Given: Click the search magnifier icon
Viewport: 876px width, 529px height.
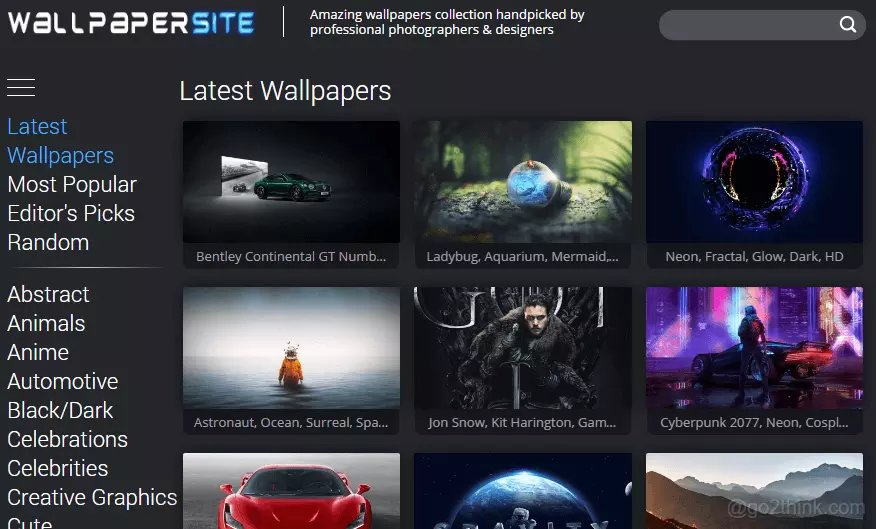Looking at the screenshot, I should (x=848, y=25).
